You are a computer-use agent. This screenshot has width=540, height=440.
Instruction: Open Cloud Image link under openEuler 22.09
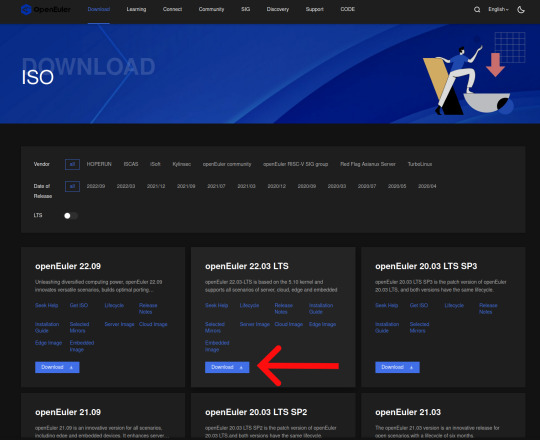pyautogui.click(x=153, y=324)
